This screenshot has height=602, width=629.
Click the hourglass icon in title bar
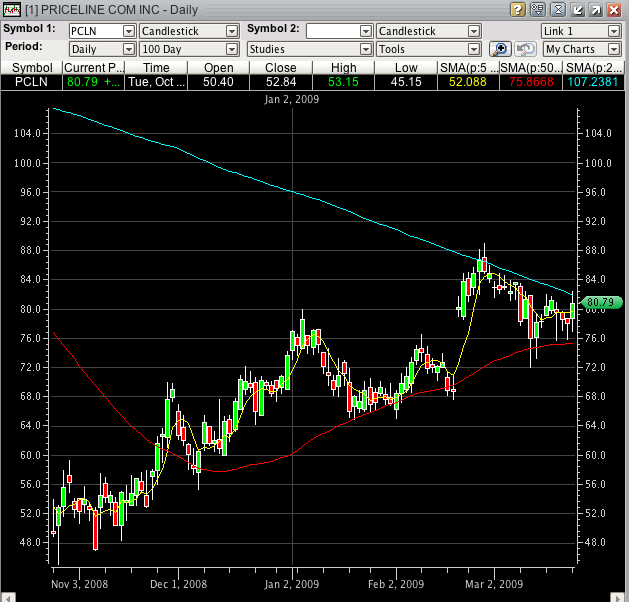tap(557, 9)
